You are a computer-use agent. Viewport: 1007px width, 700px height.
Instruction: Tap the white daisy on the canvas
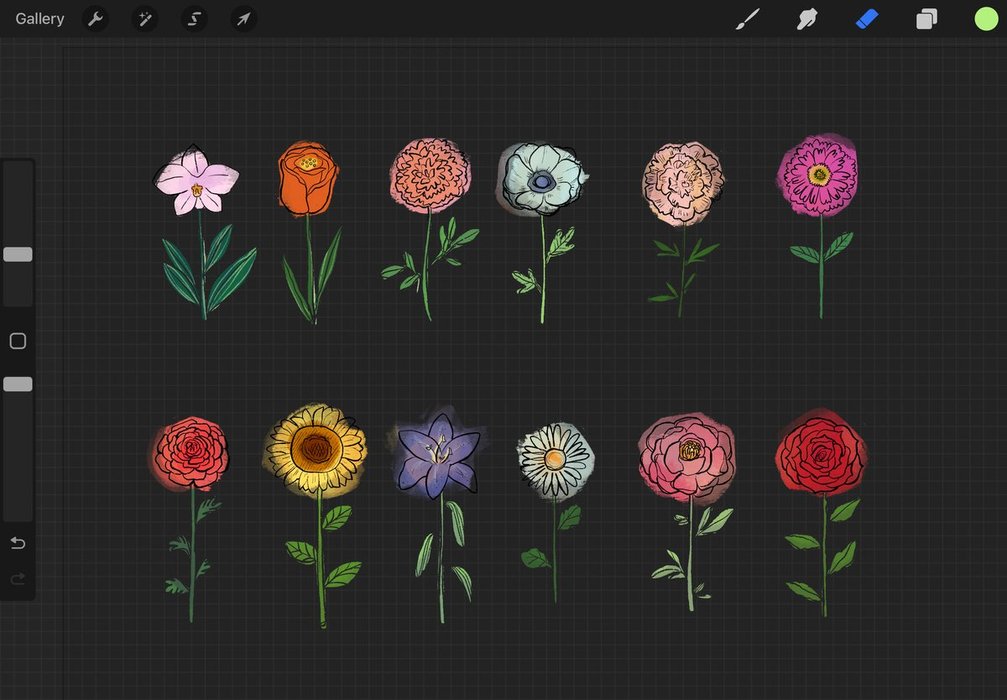point(555,460)
